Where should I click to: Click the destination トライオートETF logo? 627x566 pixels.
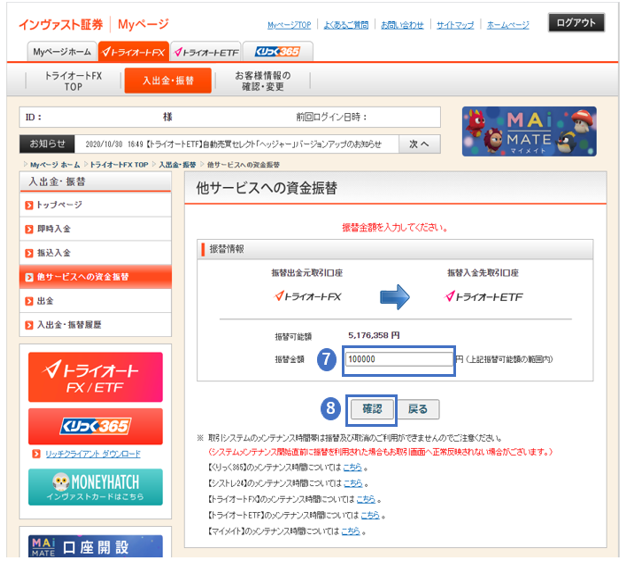click(483, 297)
